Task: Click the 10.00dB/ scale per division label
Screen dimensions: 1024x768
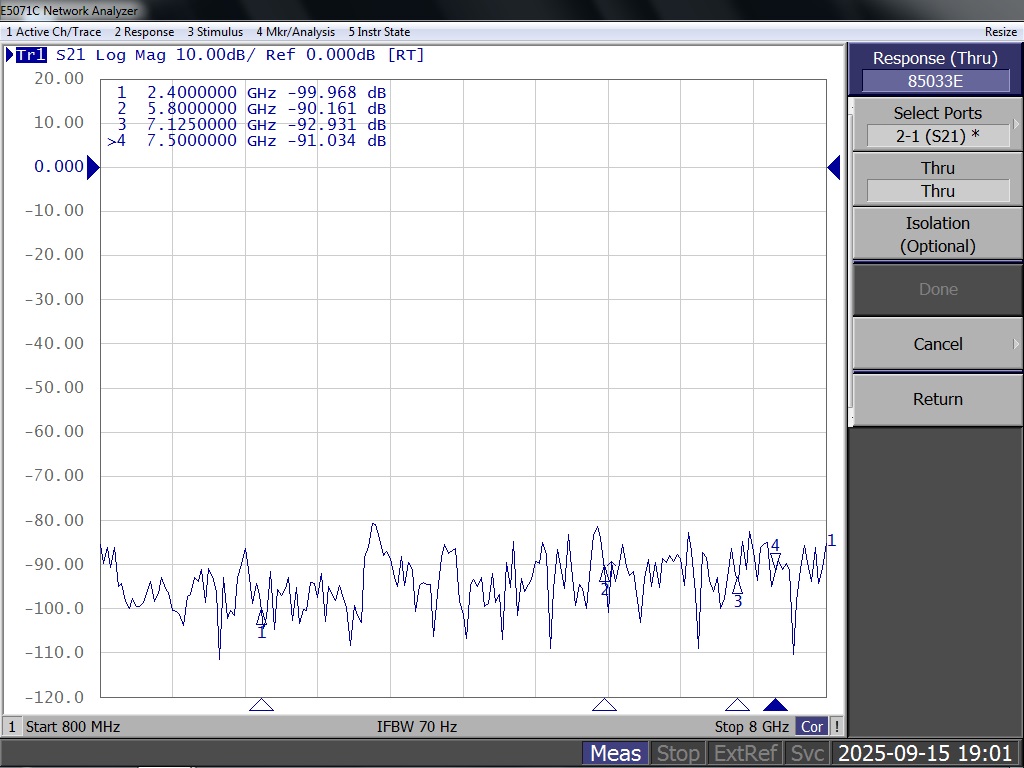Action: point(216,55)
